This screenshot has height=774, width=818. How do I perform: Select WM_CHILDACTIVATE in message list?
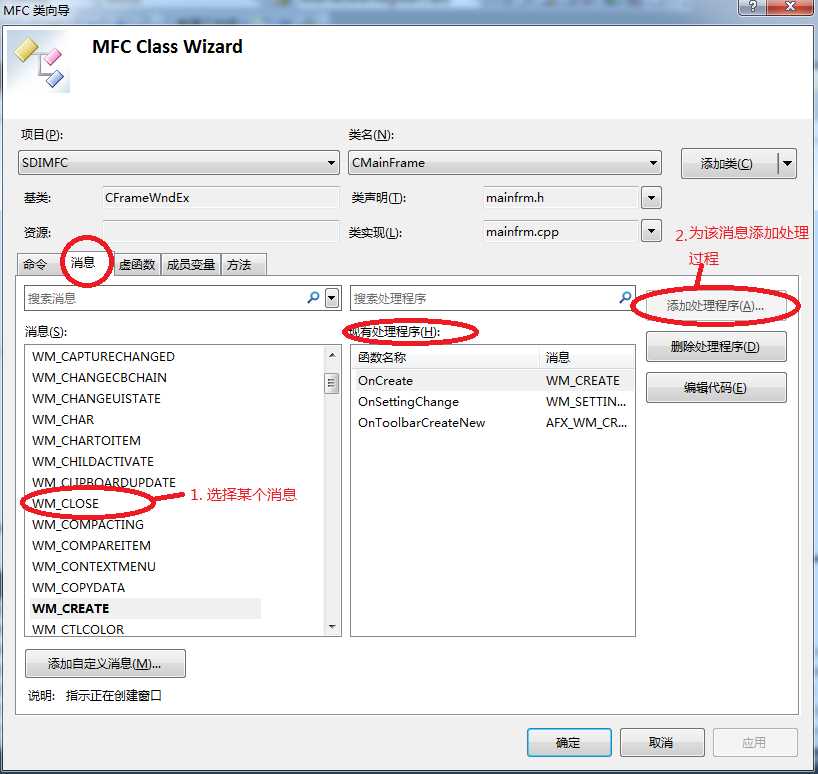93,462
